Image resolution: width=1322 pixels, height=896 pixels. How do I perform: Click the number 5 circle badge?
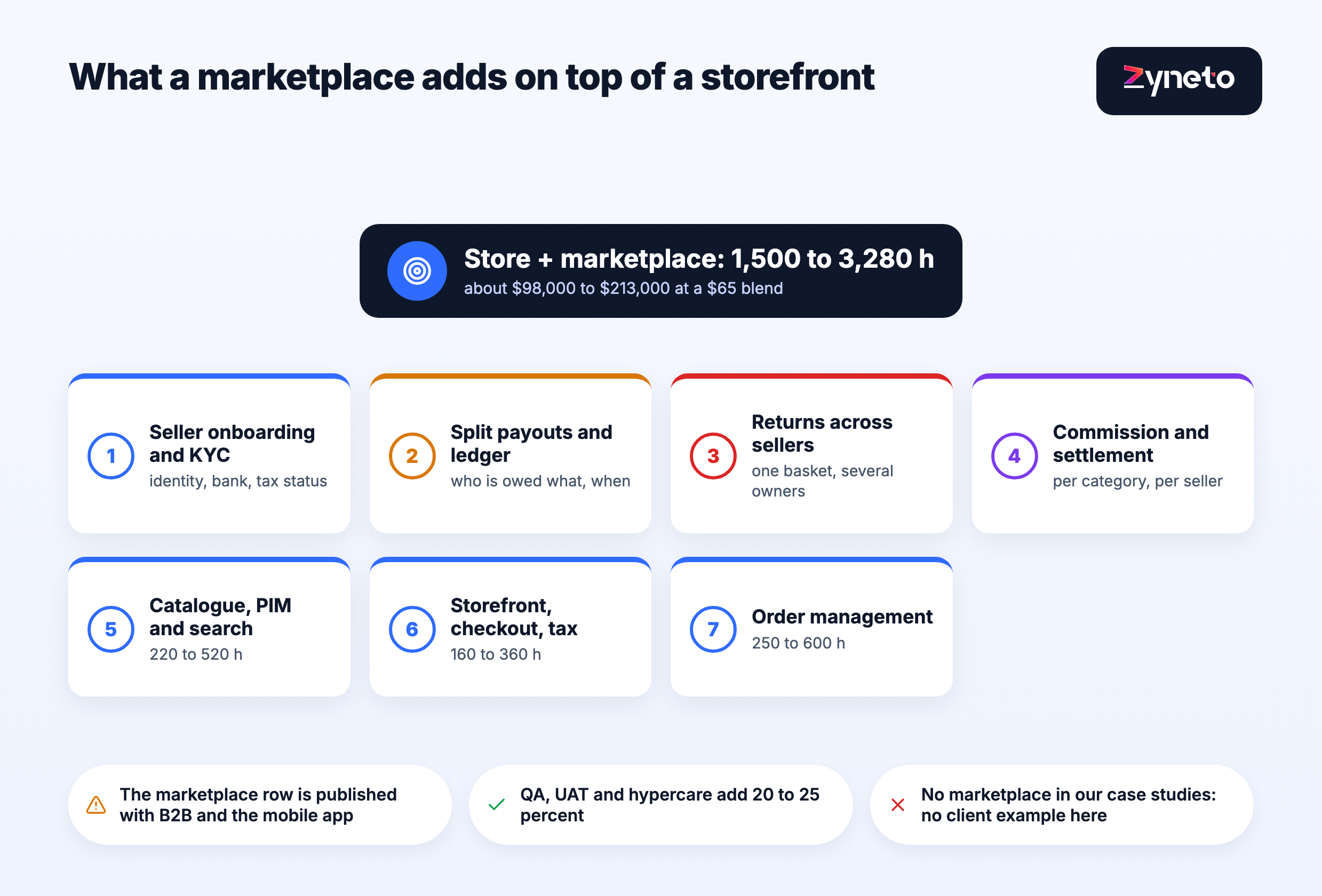pyautogui.click(x=111, y=629)
